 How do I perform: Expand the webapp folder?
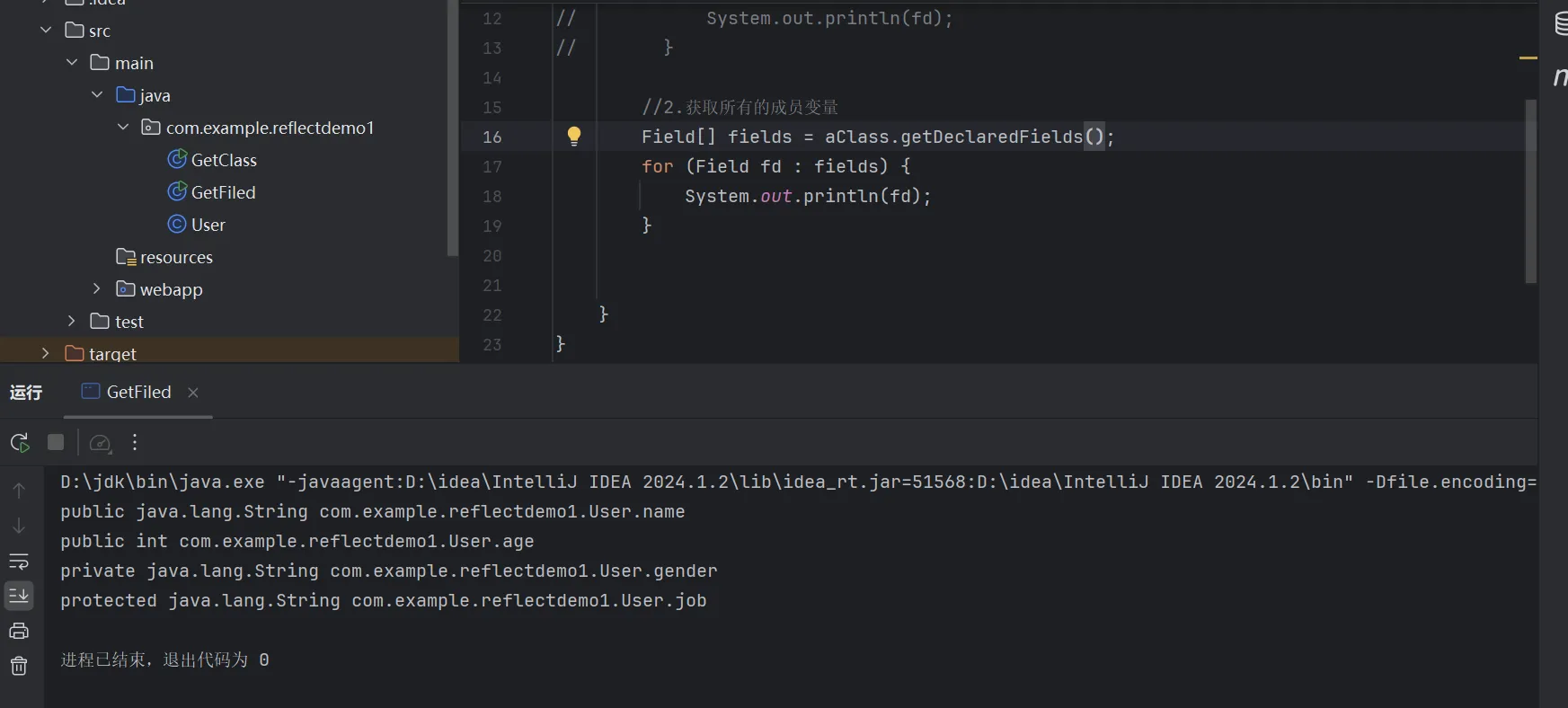pyautogui.click(x=97, y=288)
